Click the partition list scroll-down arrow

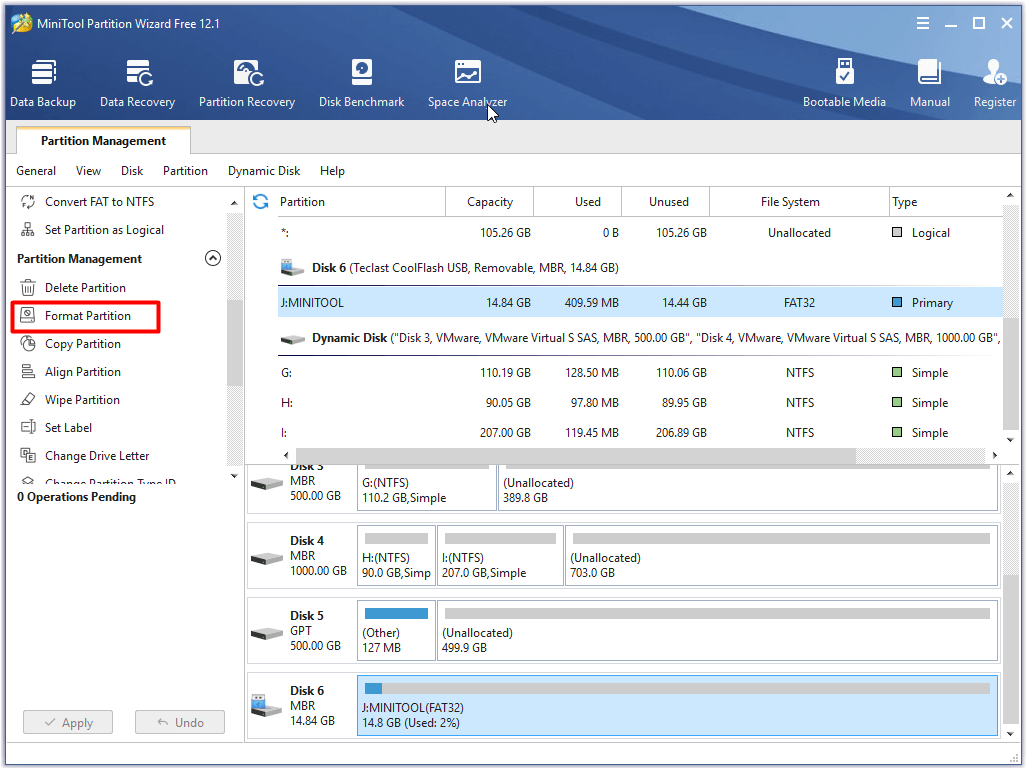(1011, 440)
